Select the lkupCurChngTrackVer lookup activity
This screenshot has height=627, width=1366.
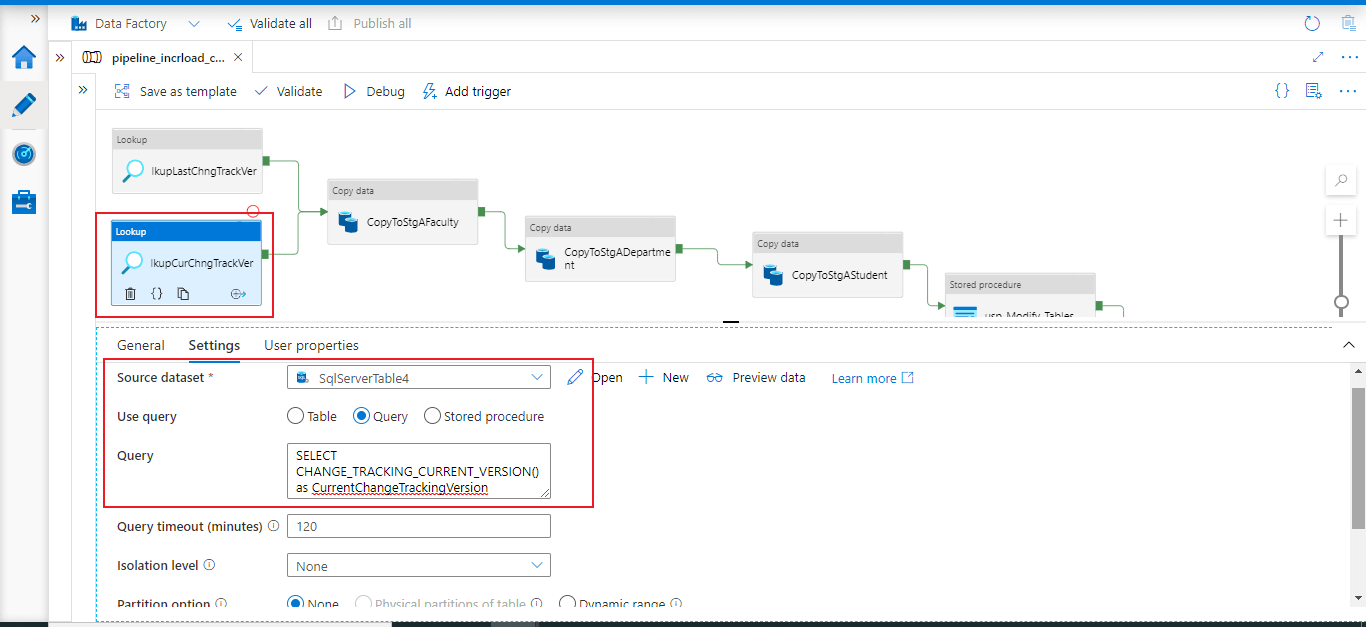187,263
